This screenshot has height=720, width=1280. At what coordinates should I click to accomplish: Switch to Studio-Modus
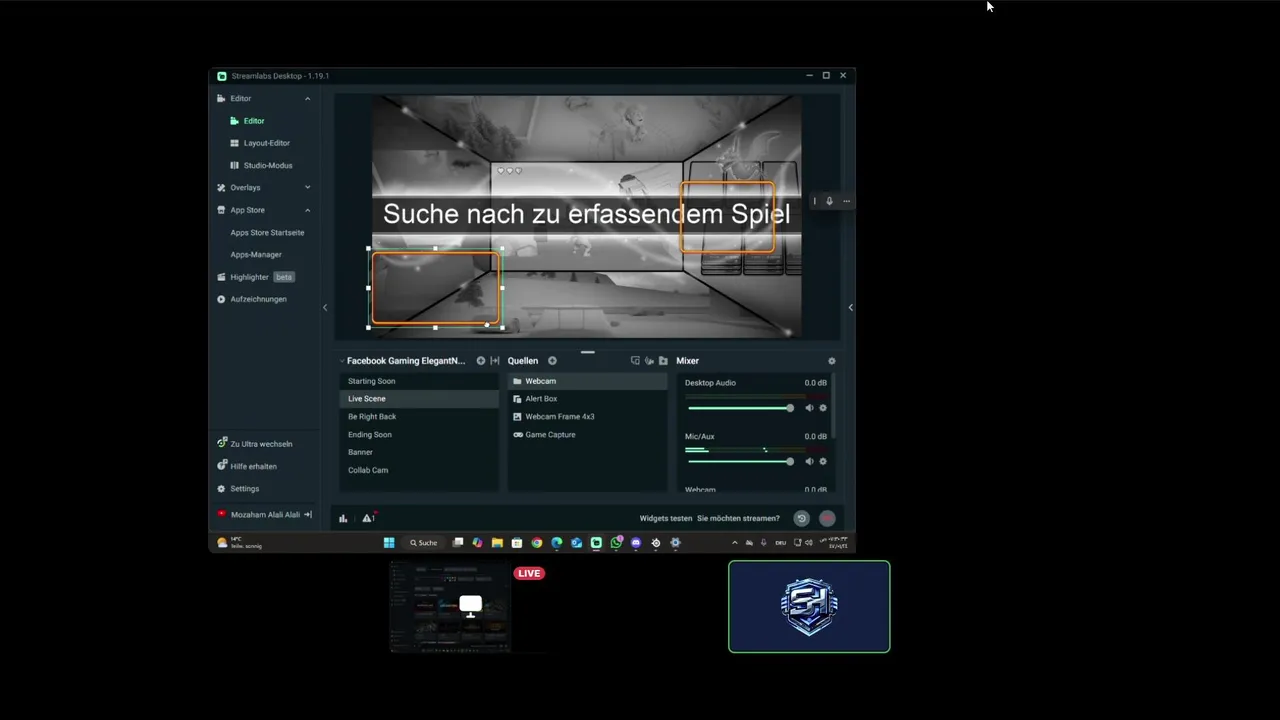tap(268, 165)
